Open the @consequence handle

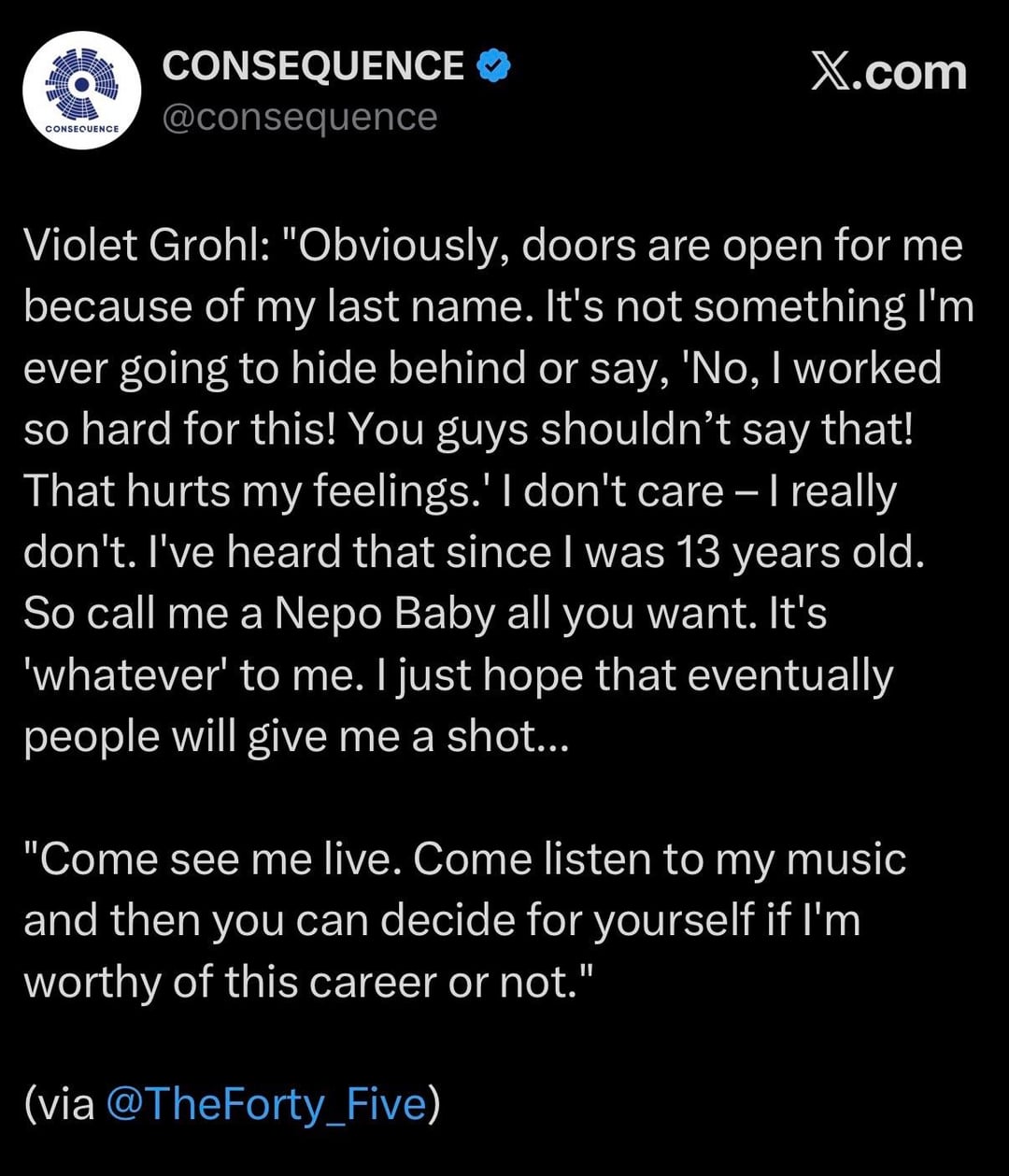299,117
